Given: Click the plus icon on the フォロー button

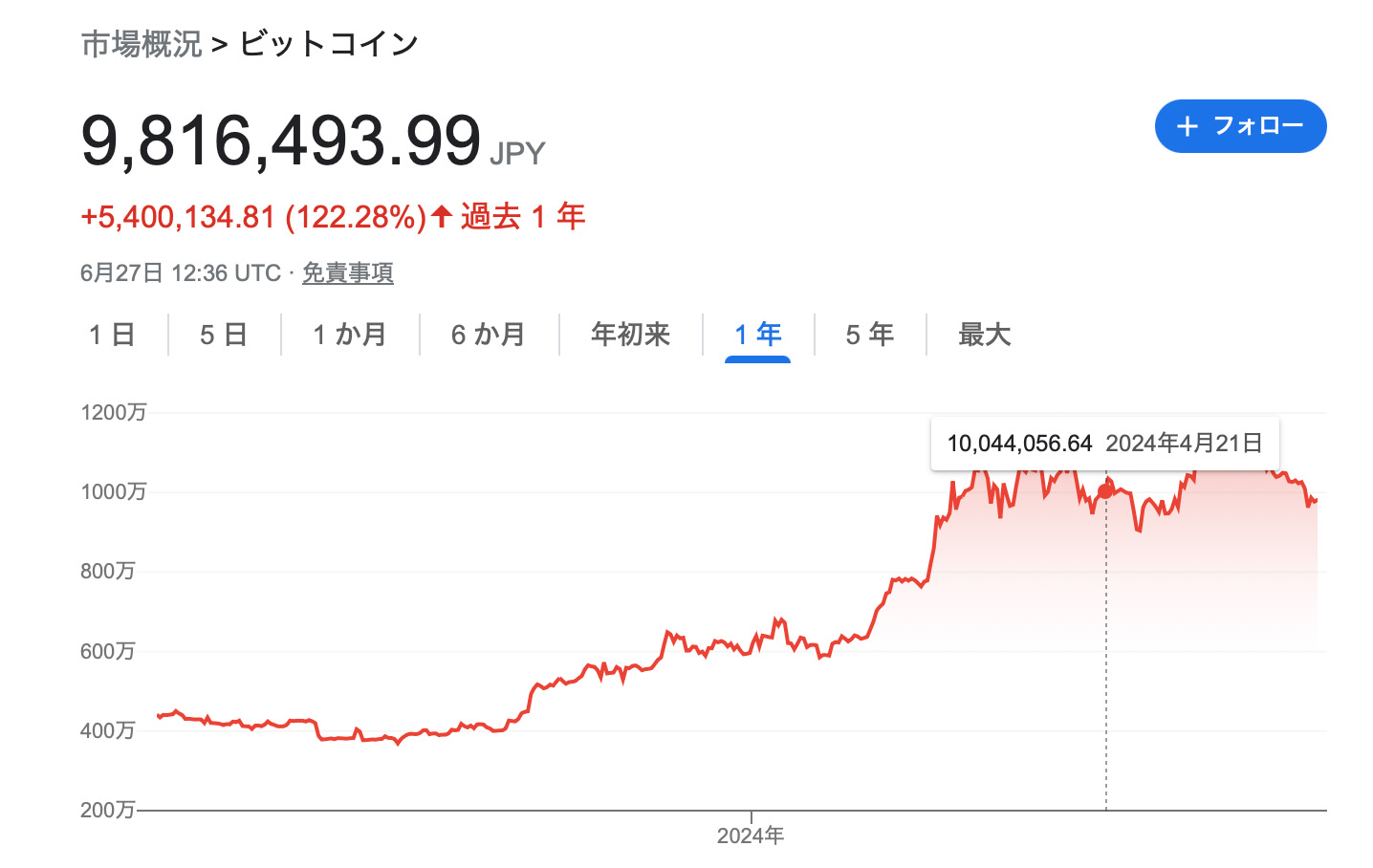Looking at the screenshot, I should click(1187, 126).
